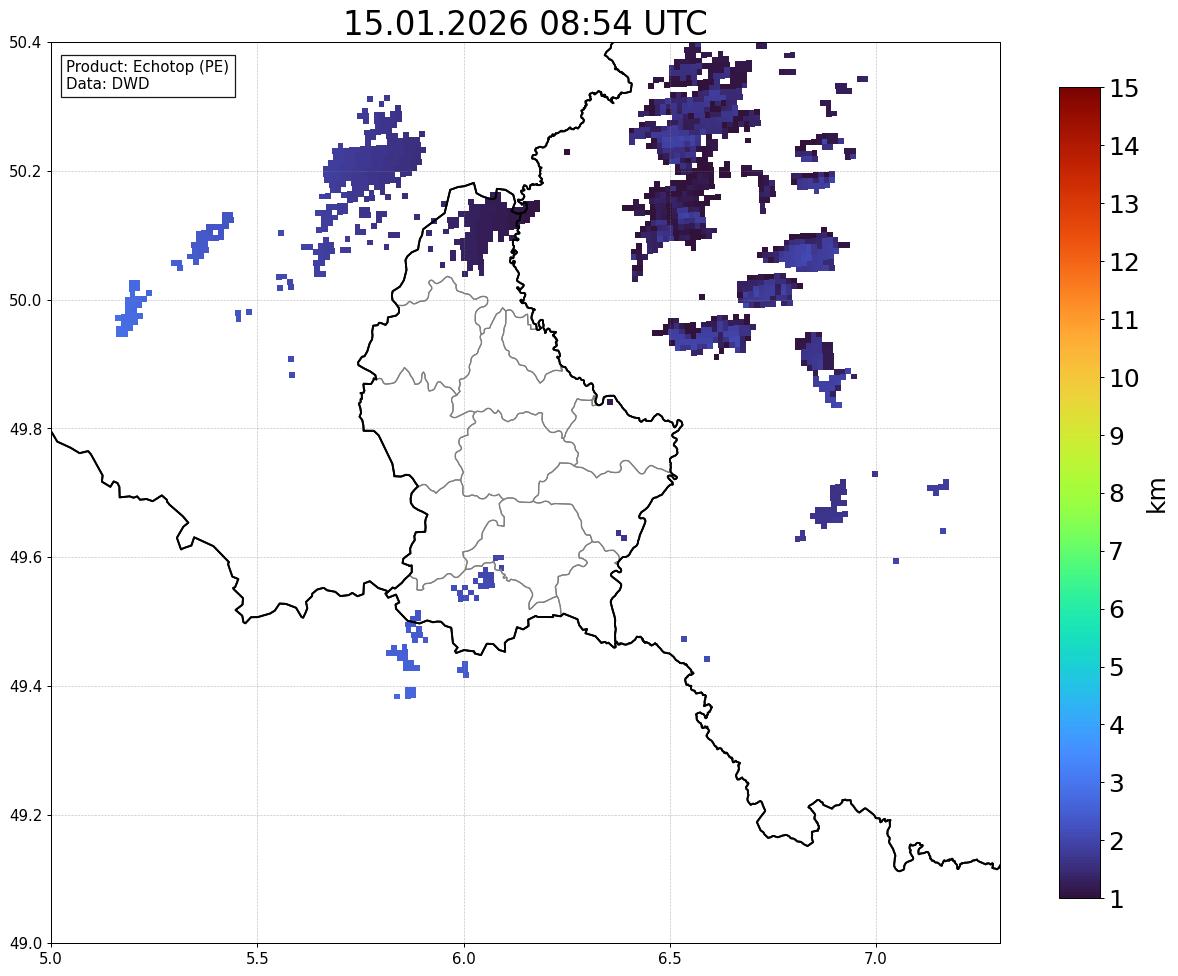Click the "Product: Echotop (PE)" legend line
1178x976 pixels.
tap(147, 67)
